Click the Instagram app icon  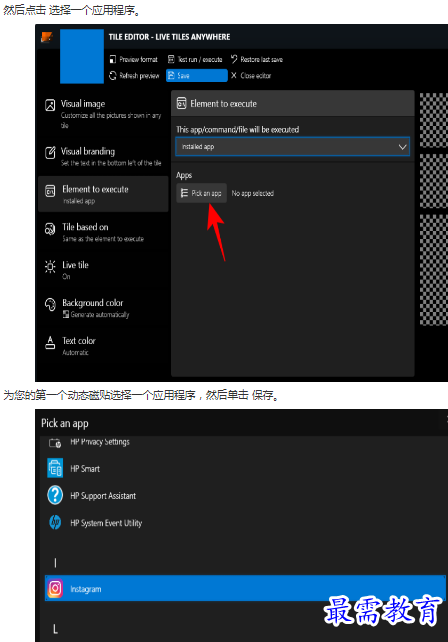point(55,588)
